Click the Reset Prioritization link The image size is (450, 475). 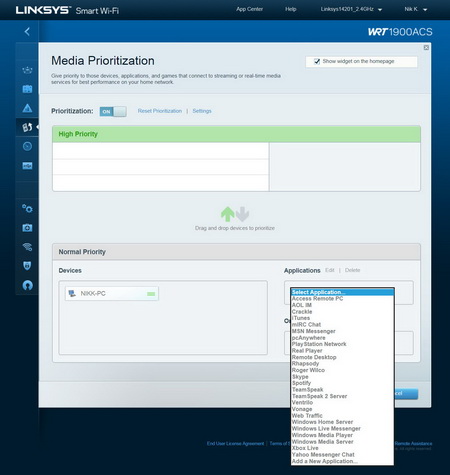[x=160, y=111]
